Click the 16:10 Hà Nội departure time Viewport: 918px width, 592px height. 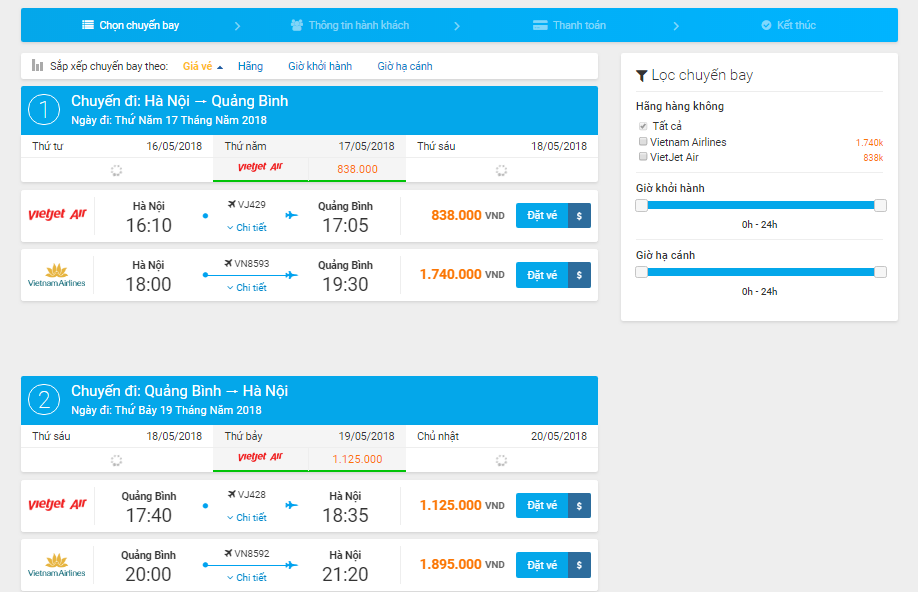149,225
